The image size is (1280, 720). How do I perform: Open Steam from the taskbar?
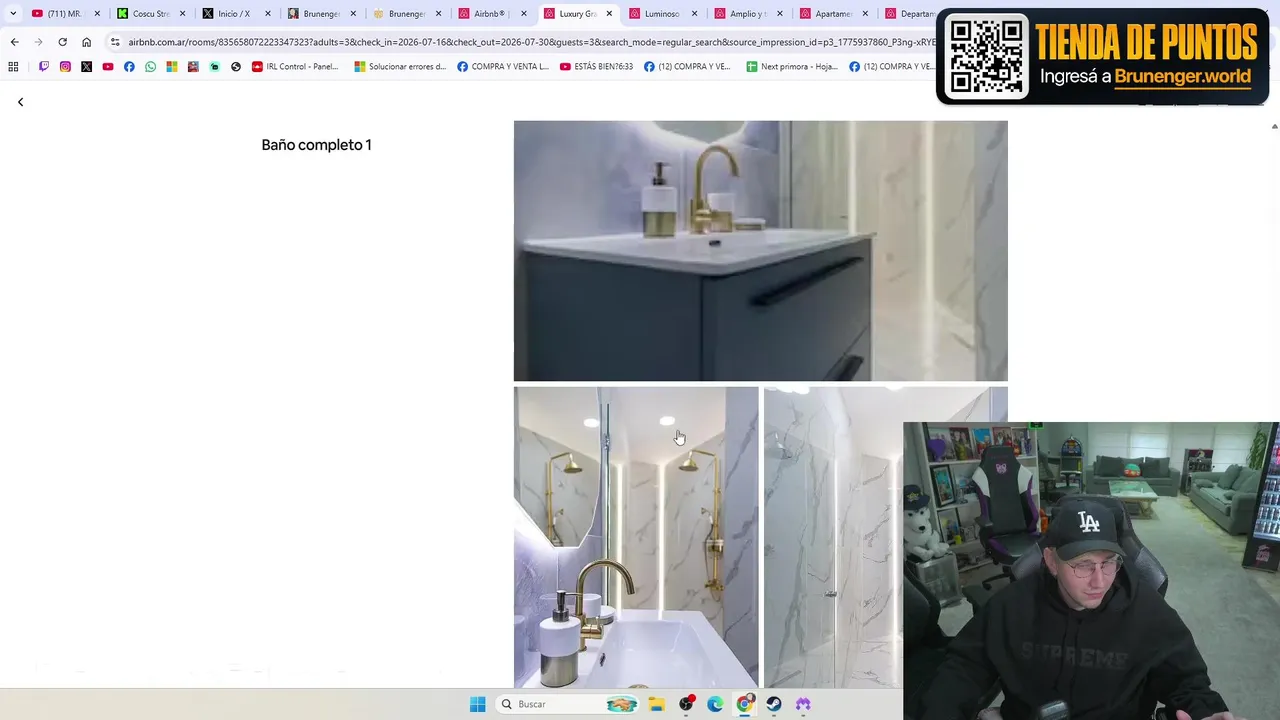[x=774, y=704]
